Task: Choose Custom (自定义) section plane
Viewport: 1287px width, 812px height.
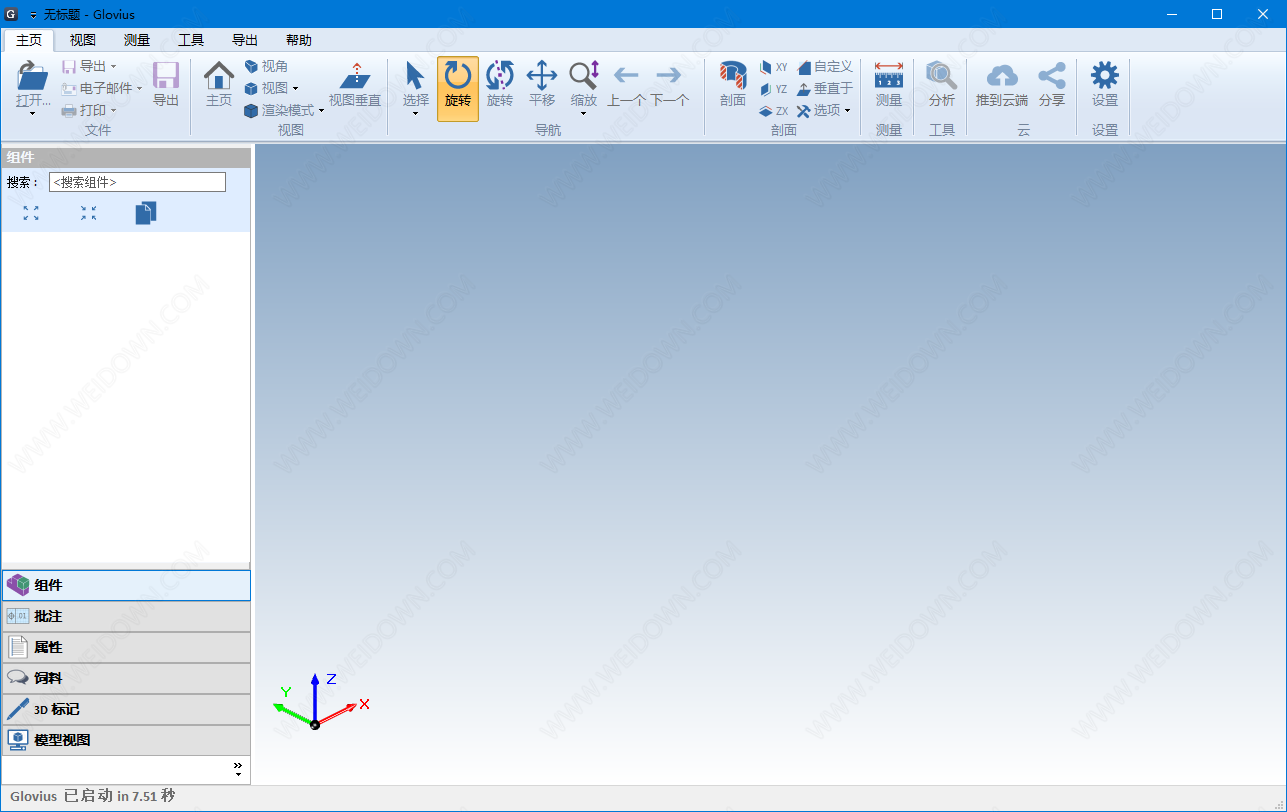Action: click(825, 67)
